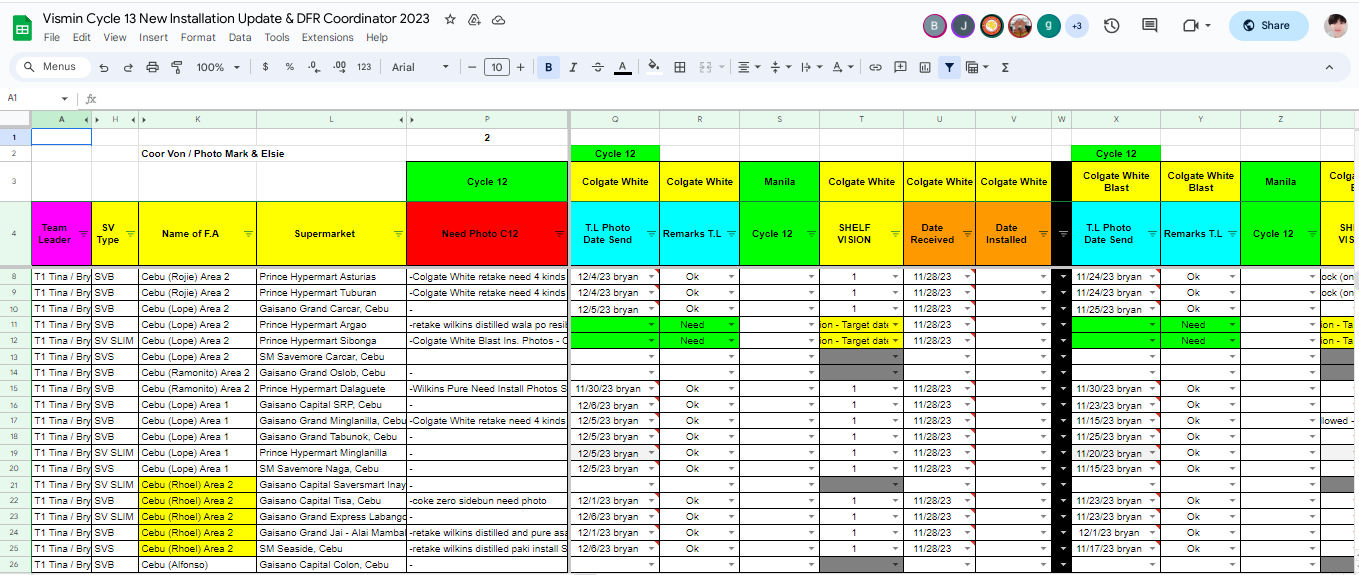Image resolution: width=1359 pixels, height=575 pixels.
Task: Select column Q header
Action: pos(614,119)
